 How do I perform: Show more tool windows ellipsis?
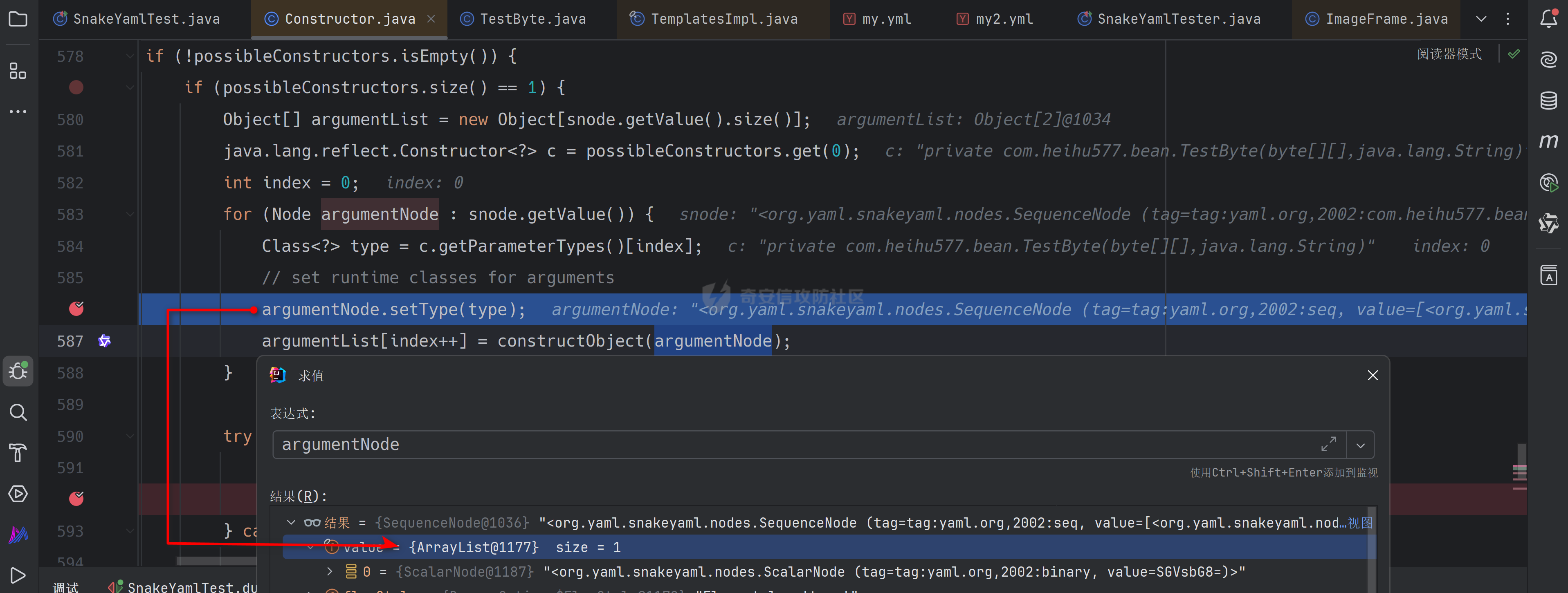click(x=18, y=111)
